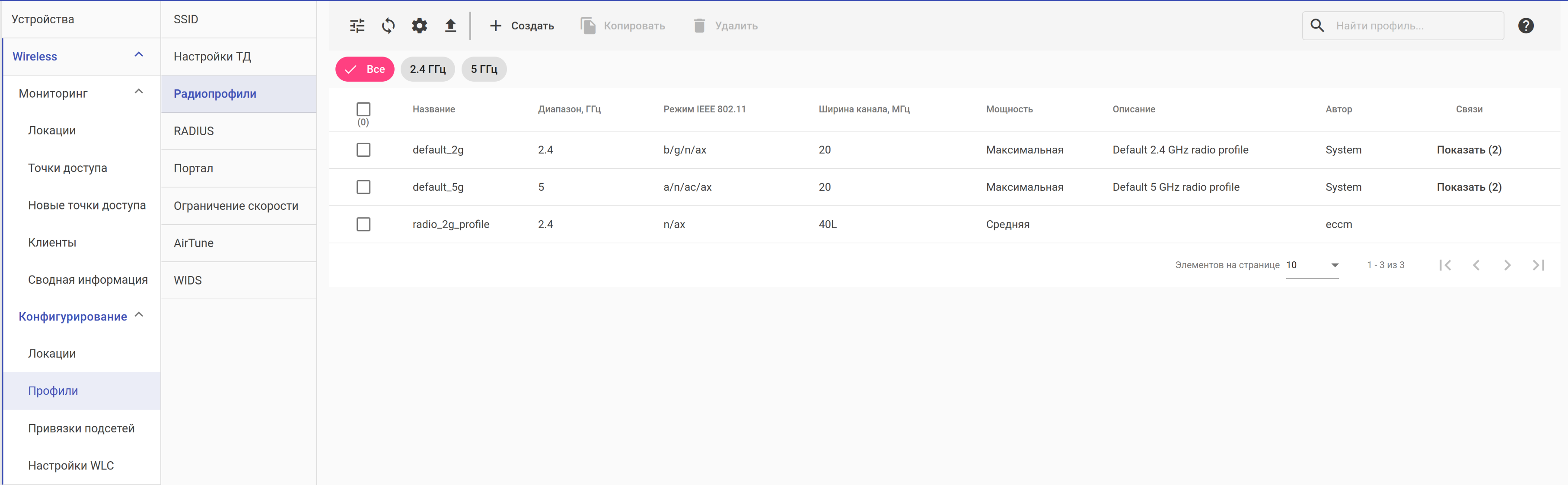Open the RADIUS profiles tab
This screenshot has width=1568, height=485.
pyautogui.click(x=194, y=131)
